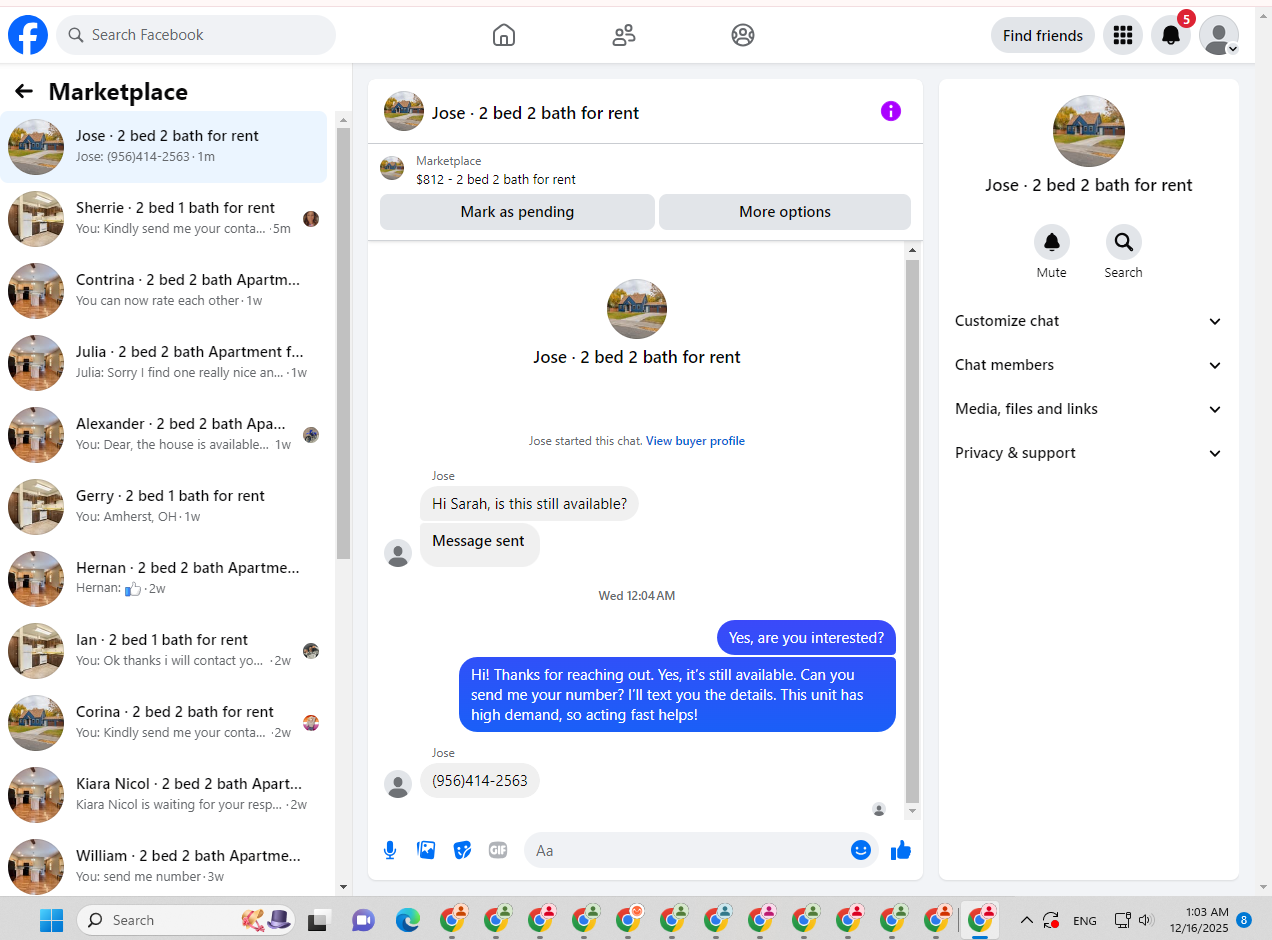Click the volume tray icon

tap(1145, 920)
